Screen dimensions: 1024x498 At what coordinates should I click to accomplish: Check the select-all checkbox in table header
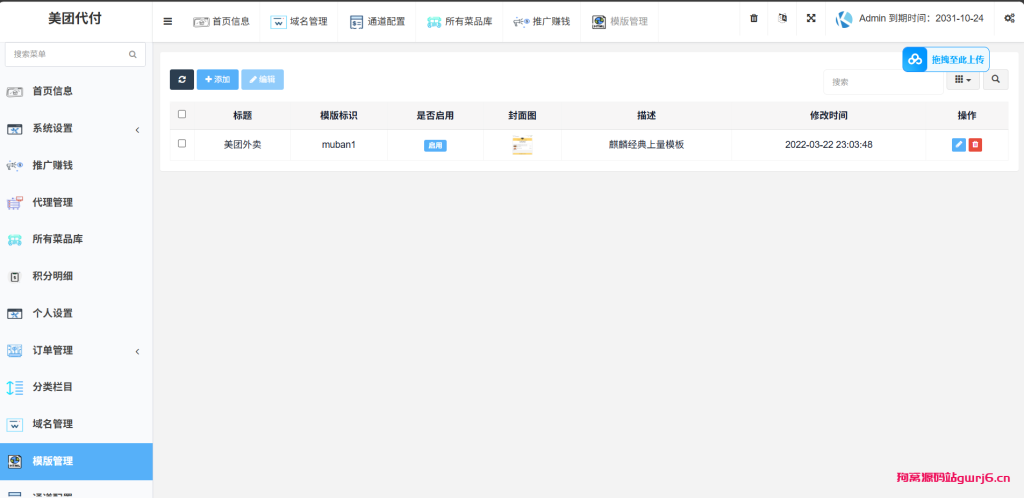click(182, 114)
